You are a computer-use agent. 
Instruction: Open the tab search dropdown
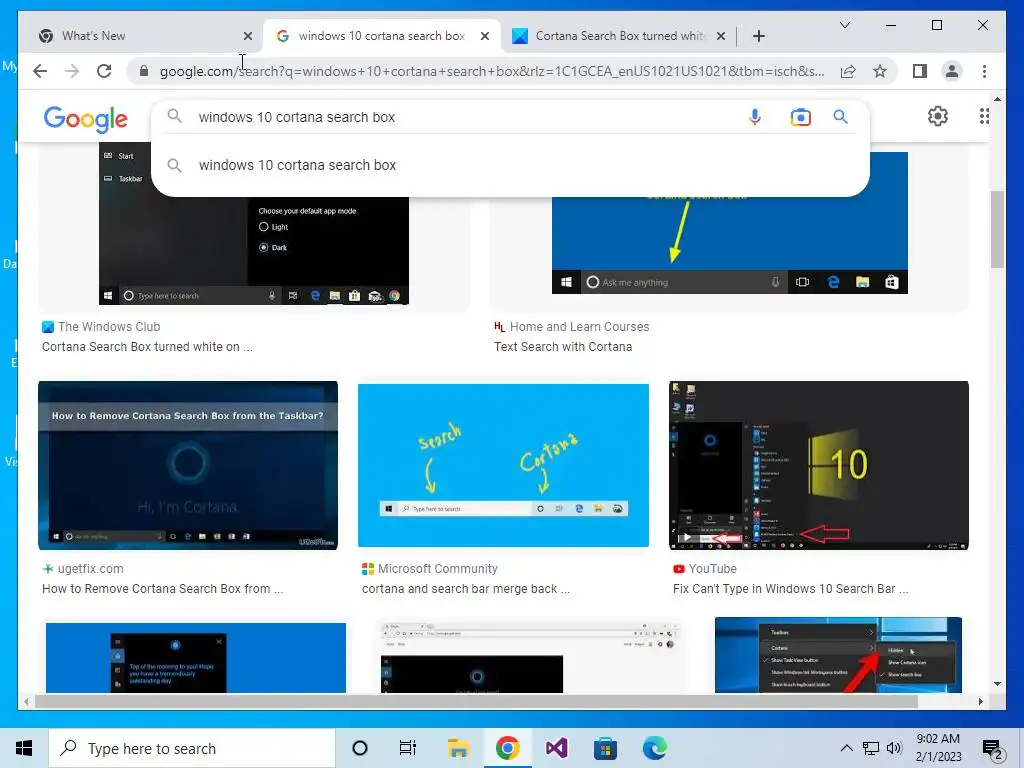point(844,25)
